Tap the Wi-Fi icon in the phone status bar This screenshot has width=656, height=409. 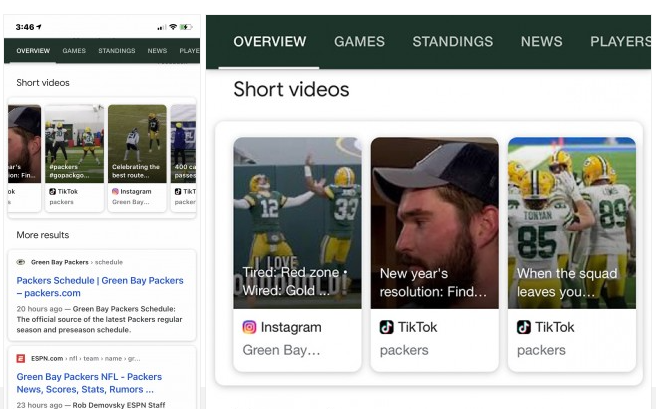tap(173, 26)
